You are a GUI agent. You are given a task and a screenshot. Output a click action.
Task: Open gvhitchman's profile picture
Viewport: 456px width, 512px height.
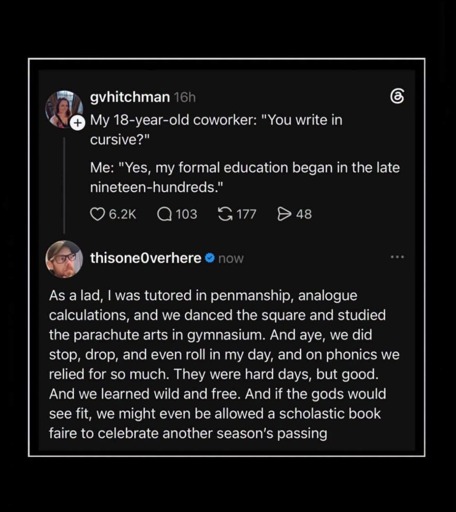tap(64, 109)
